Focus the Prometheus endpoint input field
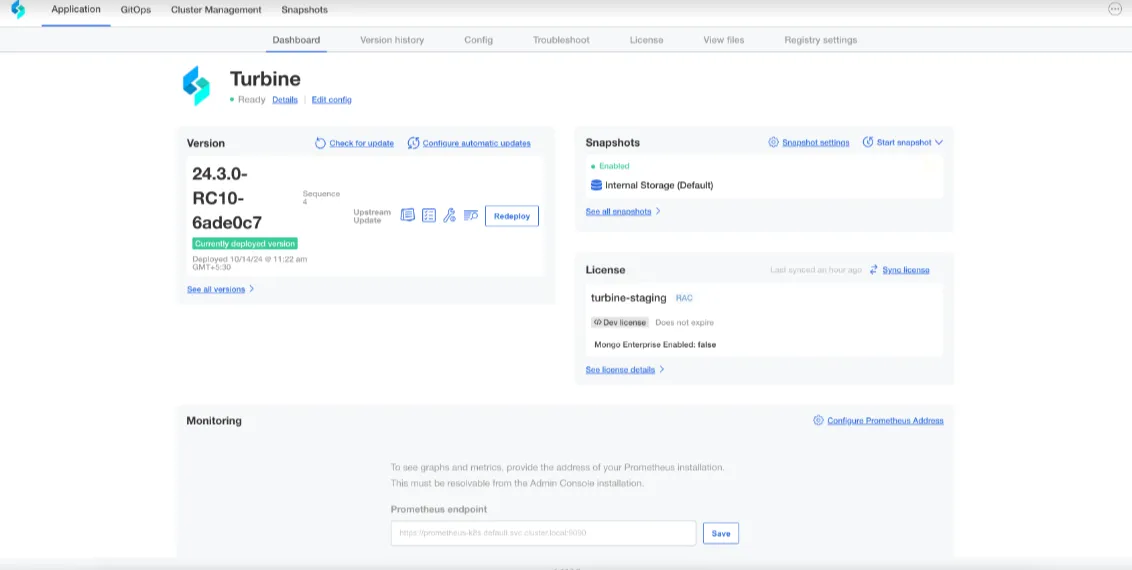1132x570 pixels. coord(544,533)
